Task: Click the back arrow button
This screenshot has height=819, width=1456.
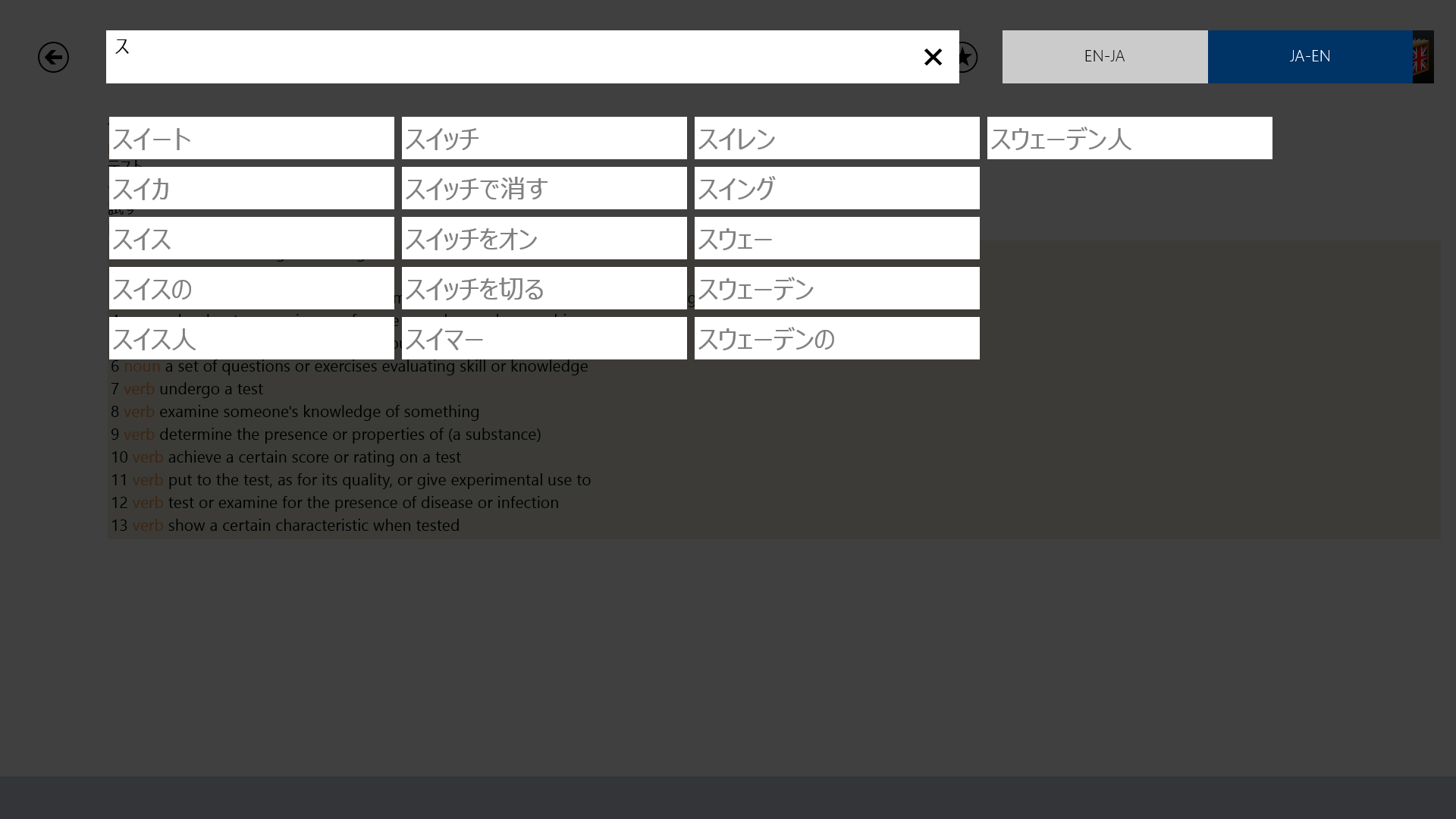Action: coord(53,57)
